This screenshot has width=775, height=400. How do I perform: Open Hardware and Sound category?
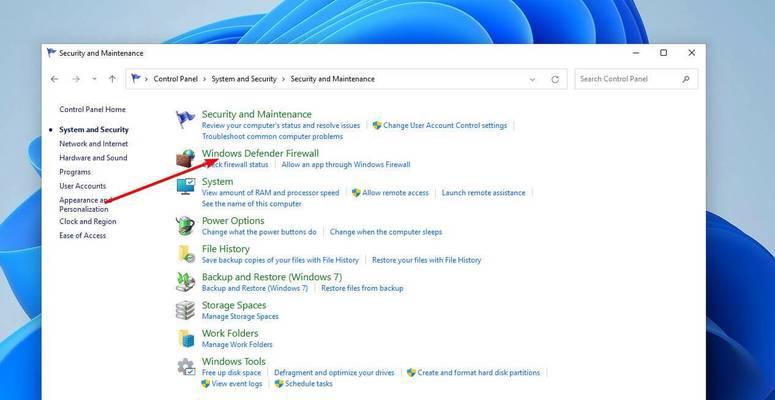[93, 158]
